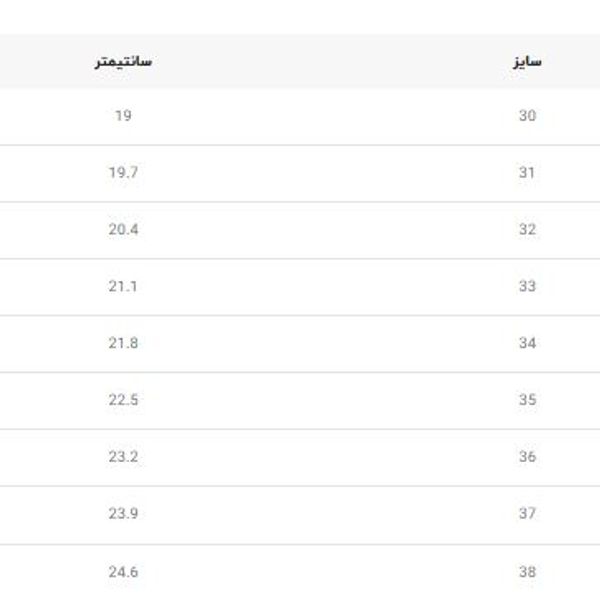600x600 pixels.
Task: Click the 23.2 centimeter value
Action: pos(123,458)
